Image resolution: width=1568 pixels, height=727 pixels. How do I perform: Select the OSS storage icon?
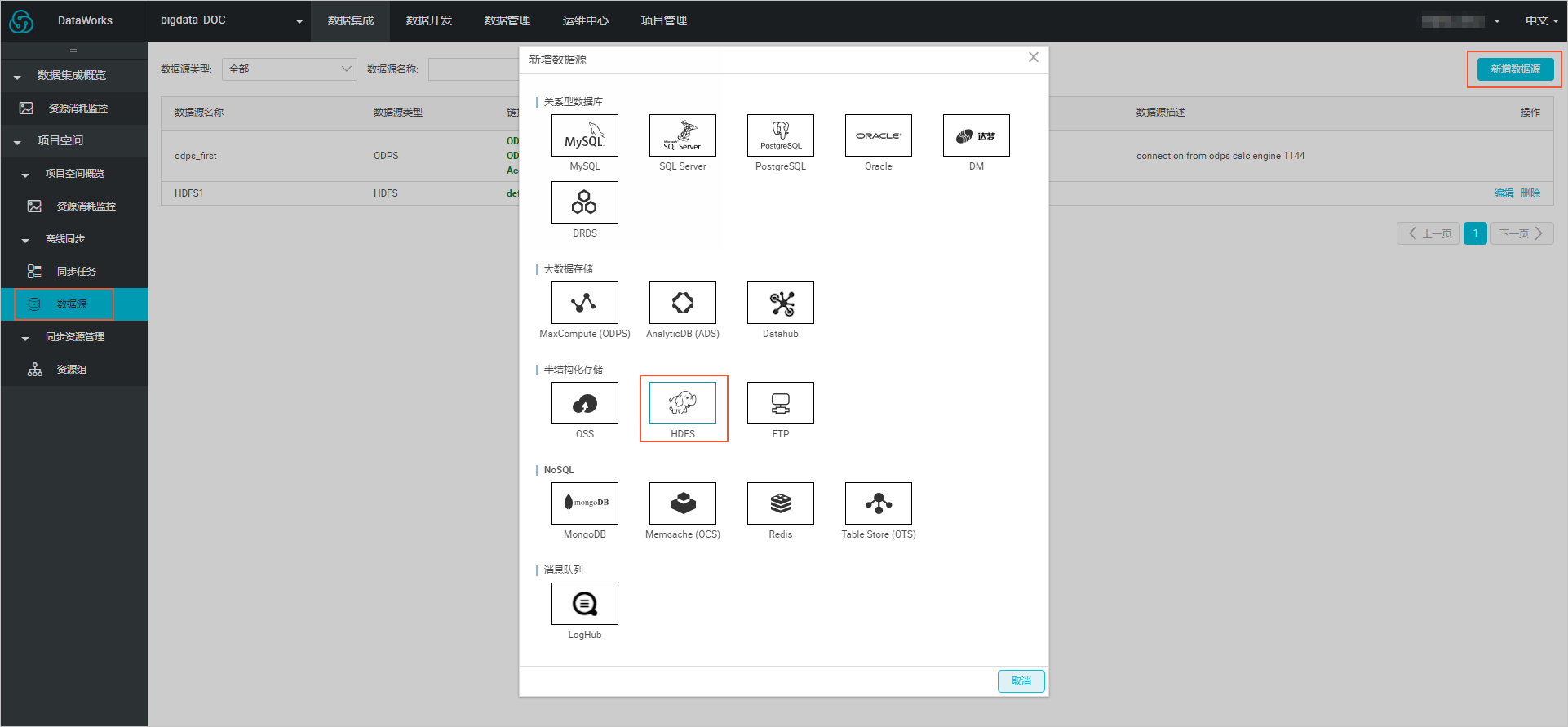(x=584, y=403)
